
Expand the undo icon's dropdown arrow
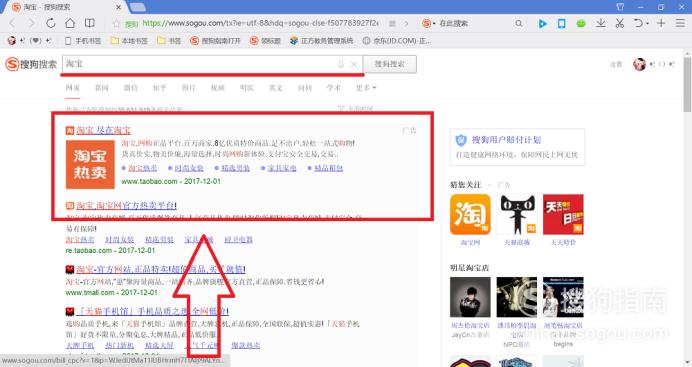[647, 24]
